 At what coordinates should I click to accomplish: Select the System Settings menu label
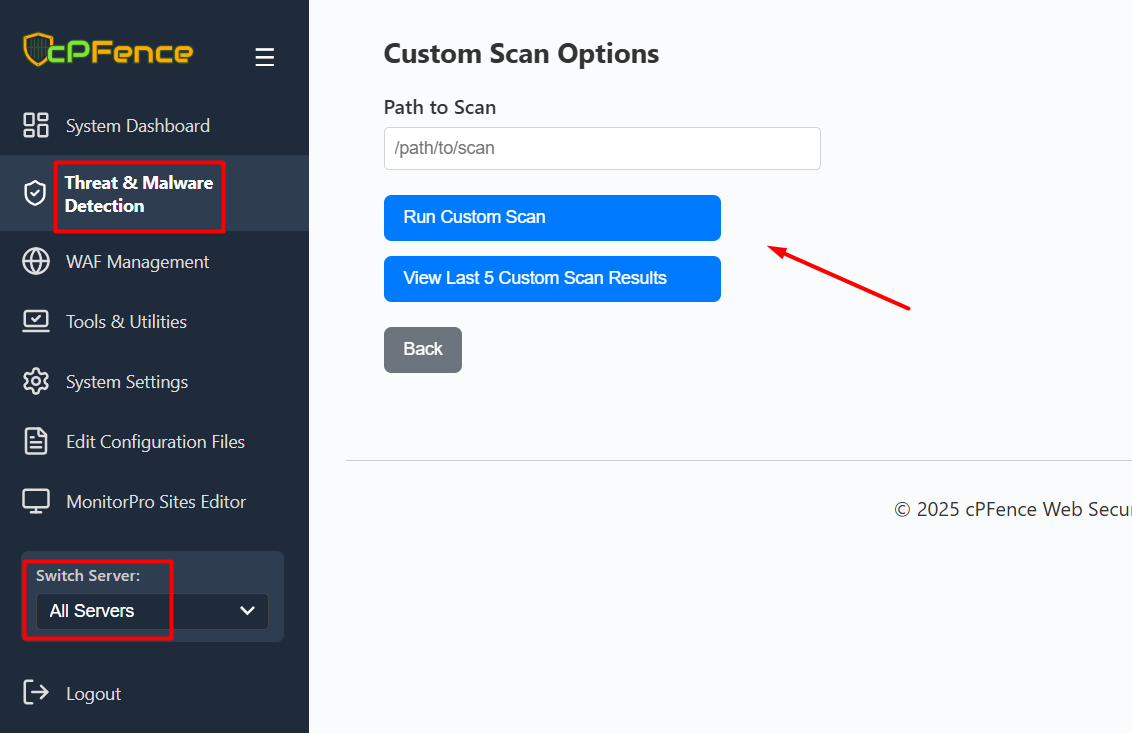127,382
